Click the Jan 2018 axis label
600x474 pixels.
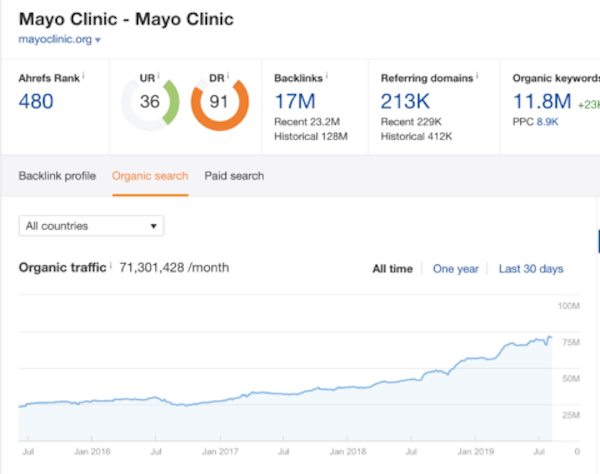pyautogui.click(x=348, y=452)
